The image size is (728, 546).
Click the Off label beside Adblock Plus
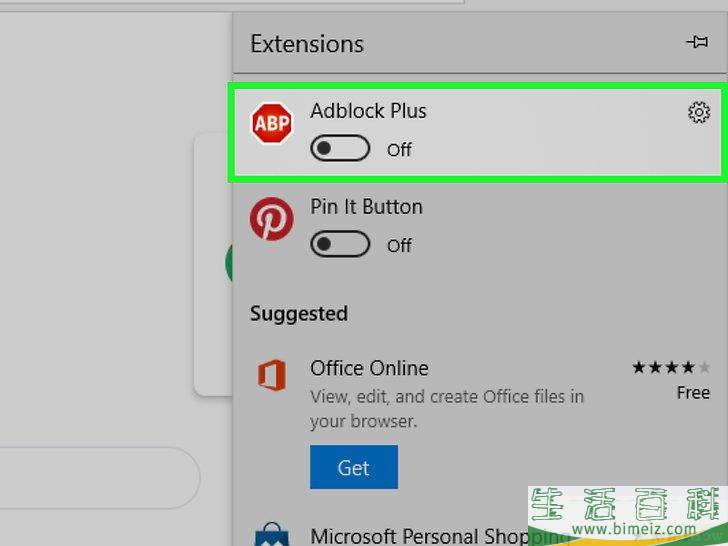click(399, 150)
